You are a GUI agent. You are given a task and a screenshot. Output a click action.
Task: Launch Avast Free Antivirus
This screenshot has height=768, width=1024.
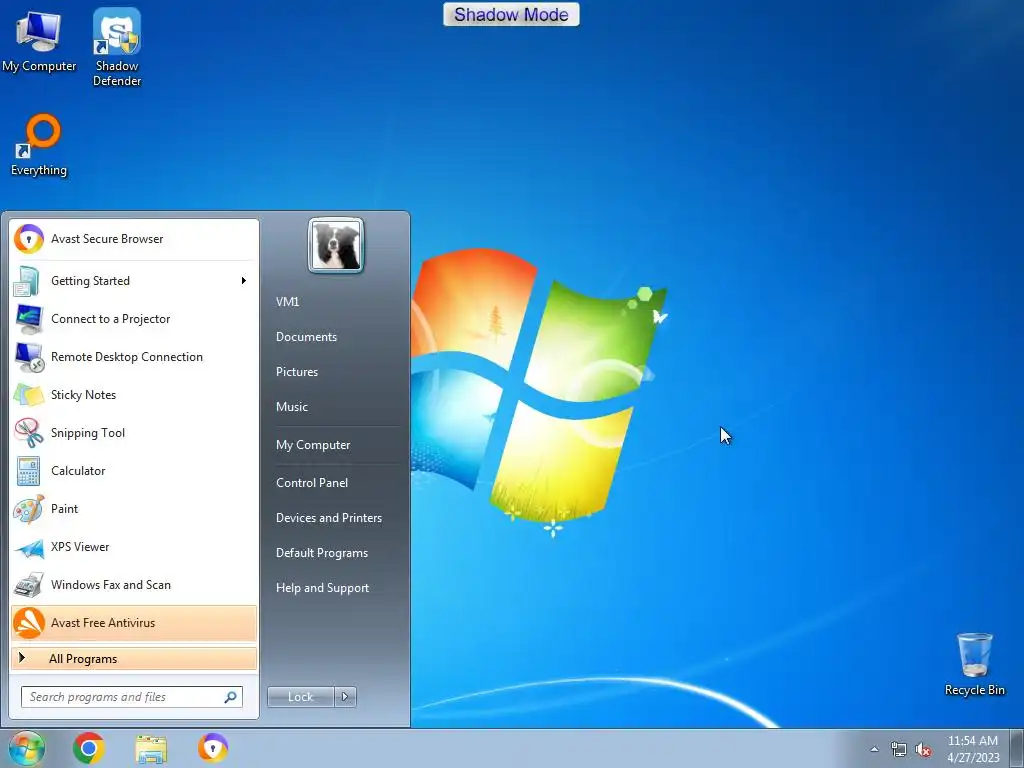tap(134, 623)
